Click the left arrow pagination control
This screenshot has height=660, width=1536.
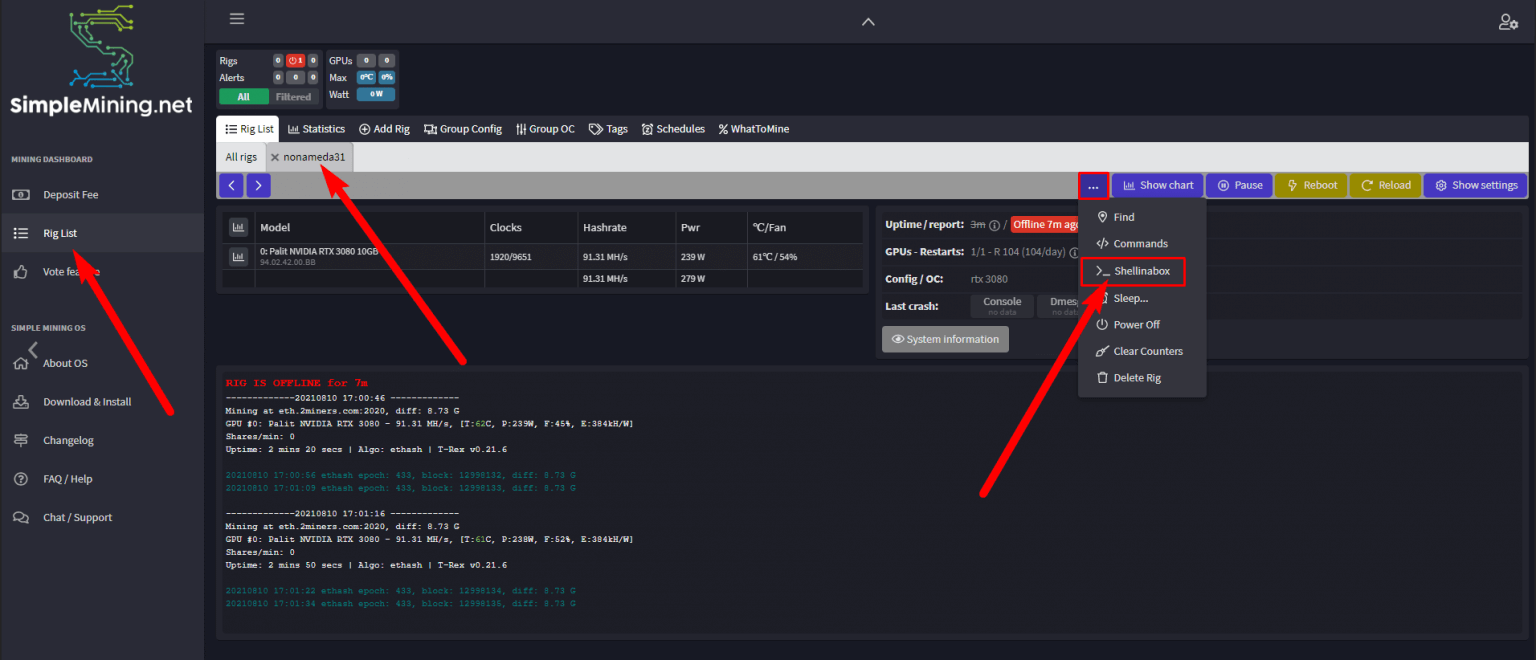pyautogui.click(x=230, y=185)
